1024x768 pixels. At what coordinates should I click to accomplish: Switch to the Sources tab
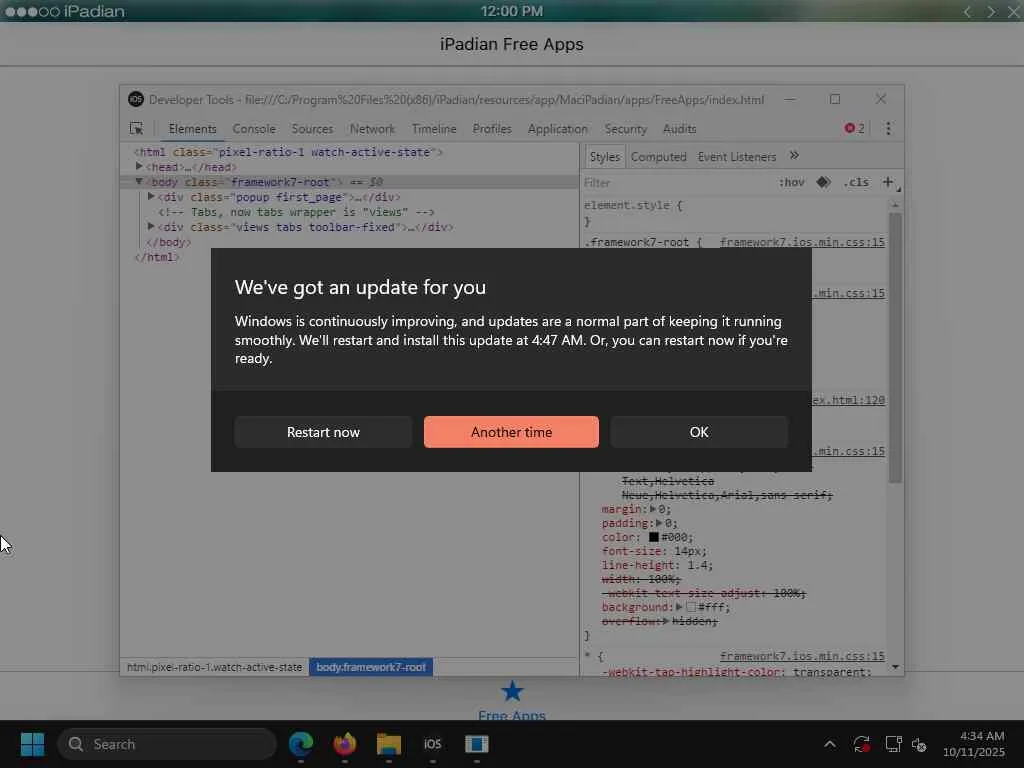[312, 129]
